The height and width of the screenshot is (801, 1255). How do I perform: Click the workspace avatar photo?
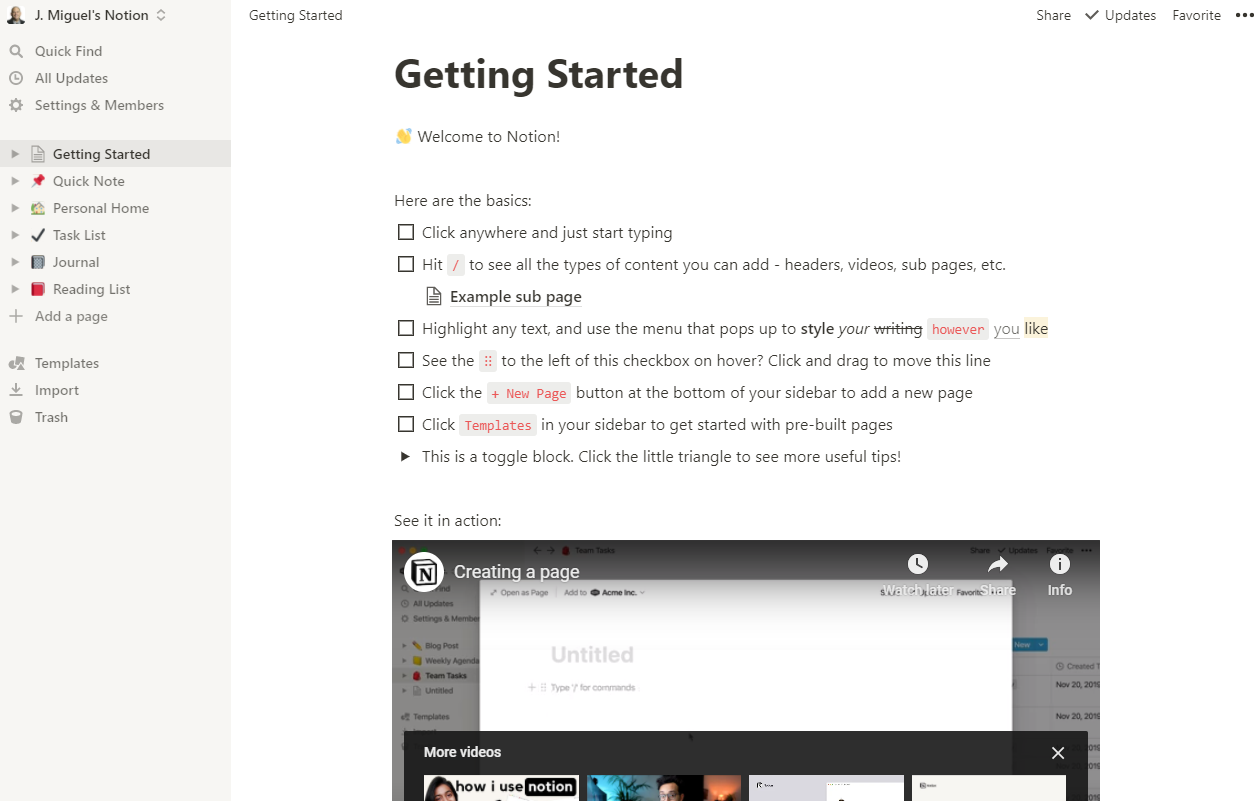(16, 15)
